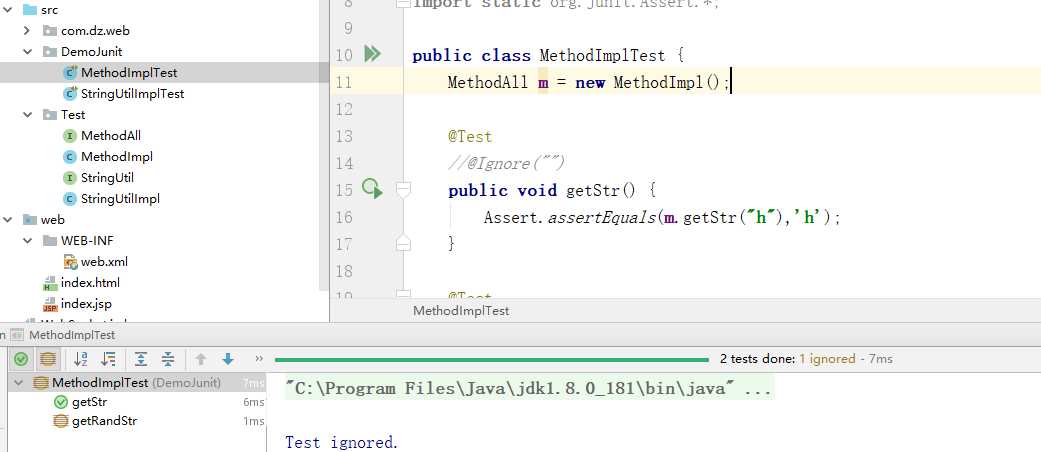The image size is (1041, 452).
Task: Toggle the Show Ignored tests filter
Action: 48,360
